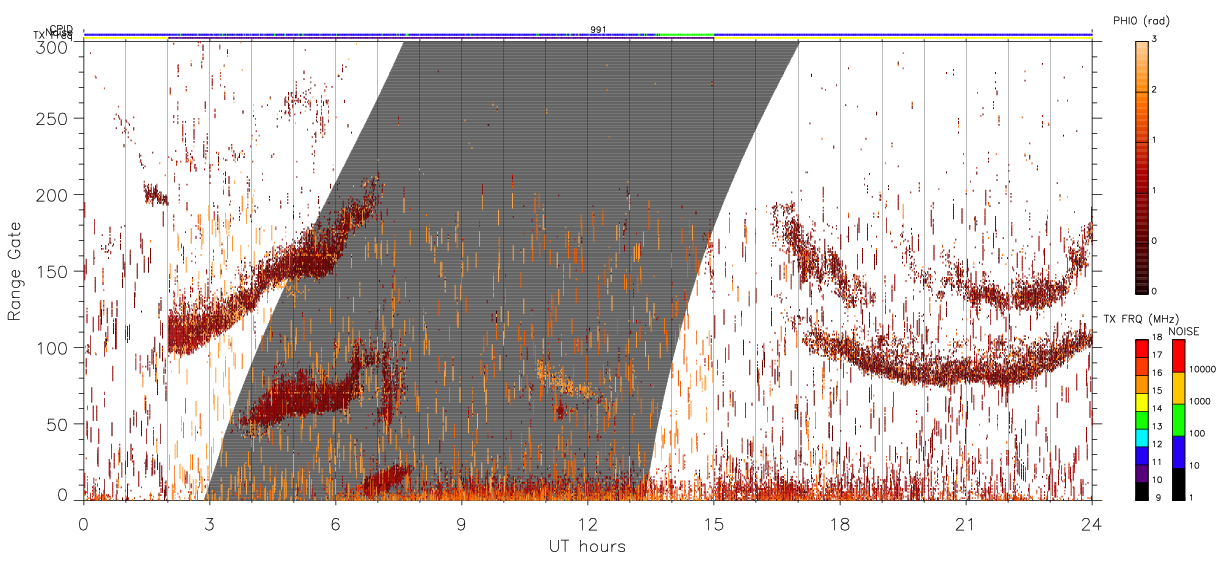Click the UT hours axis label
The image size is (1228, 567).
click(x=586, y=546)
